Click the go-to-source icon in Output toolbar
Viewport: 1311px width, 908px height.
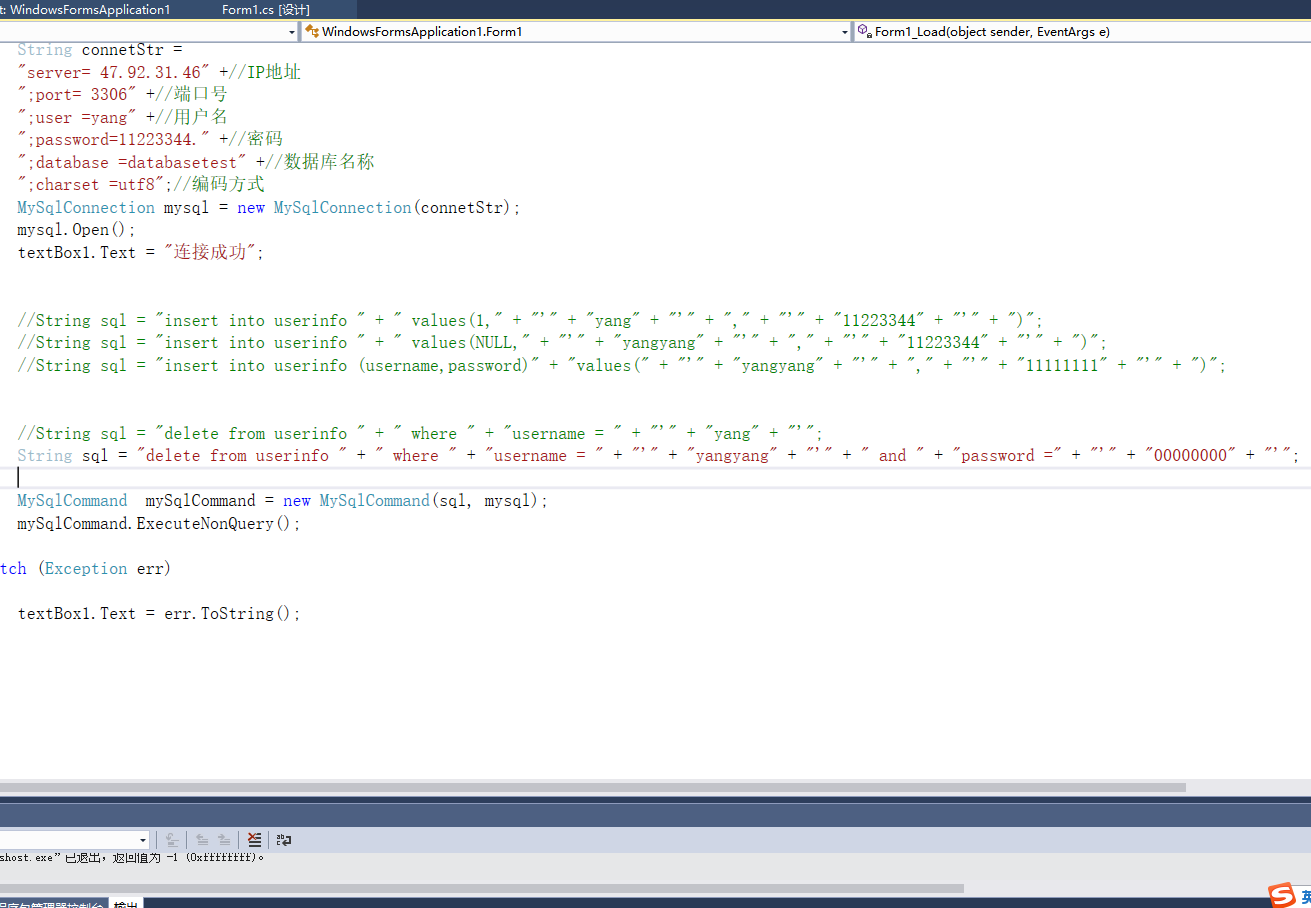coord(171,840)
